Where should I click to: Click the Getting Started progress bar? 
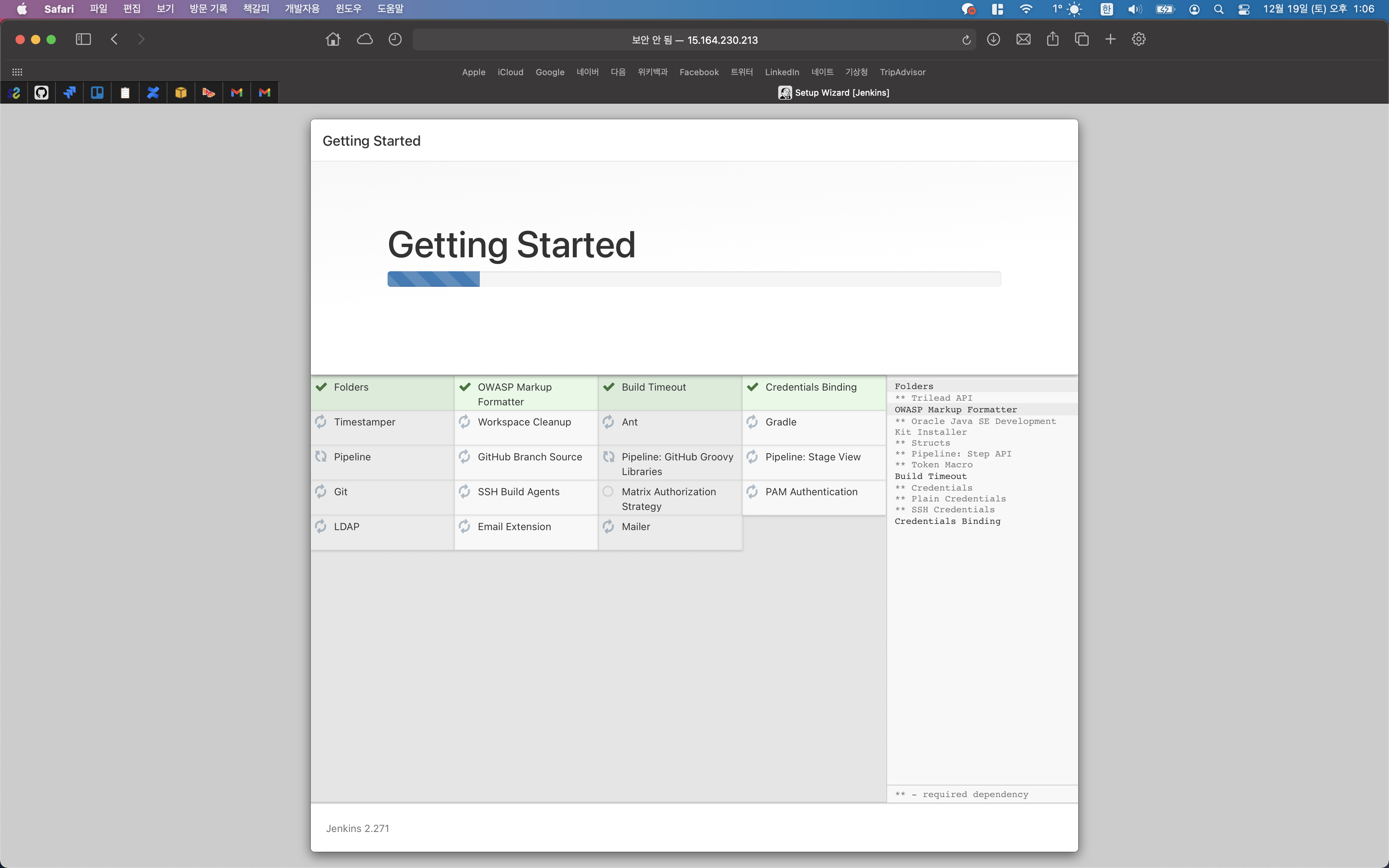pyautogui.click(x=694, y=279)
